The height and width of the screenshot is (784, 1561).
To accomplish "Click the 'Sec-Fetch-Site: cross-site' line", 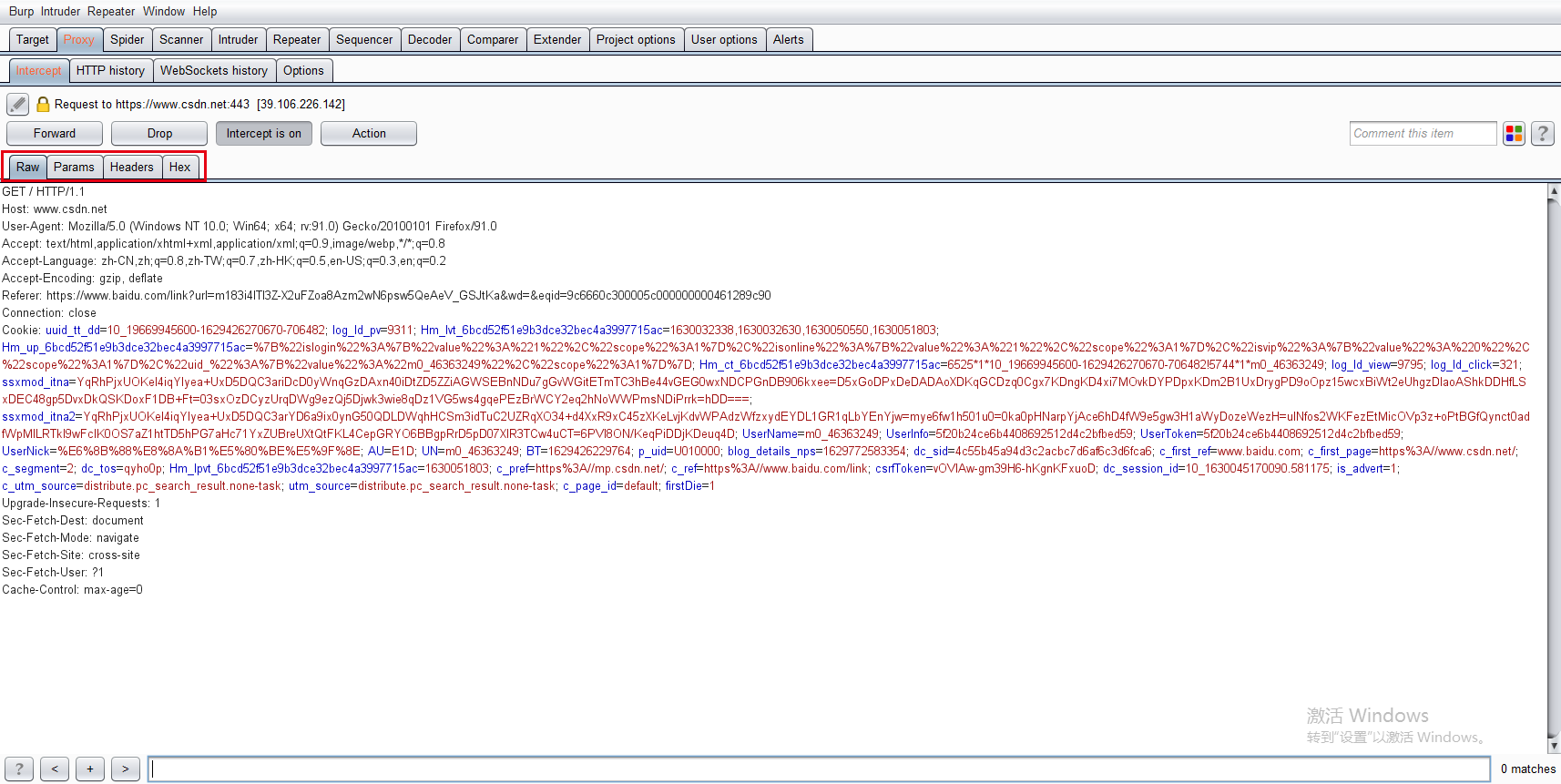I will [x=71, y=555].
